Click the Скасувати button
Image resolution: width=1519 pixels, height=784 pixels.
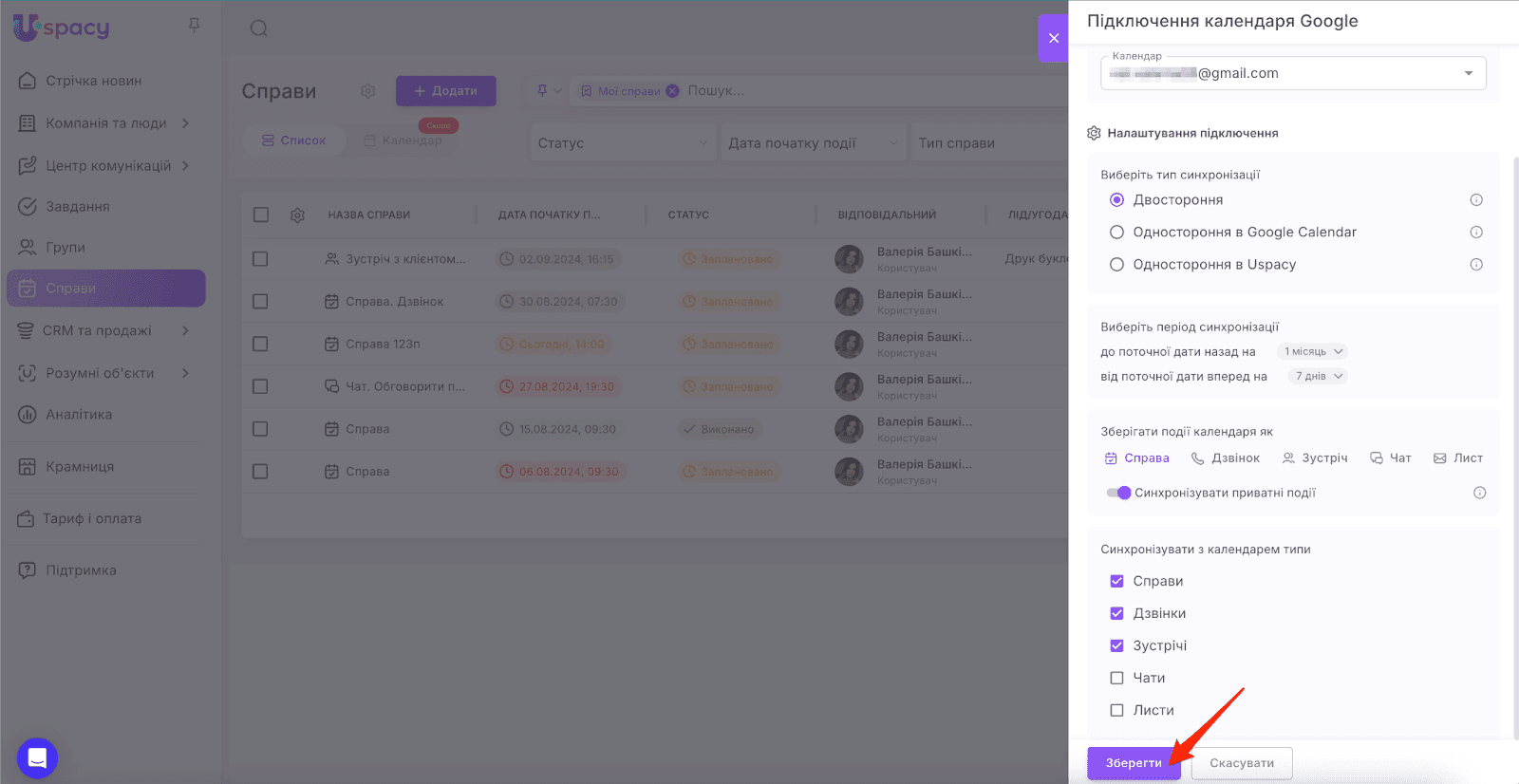1242,763
